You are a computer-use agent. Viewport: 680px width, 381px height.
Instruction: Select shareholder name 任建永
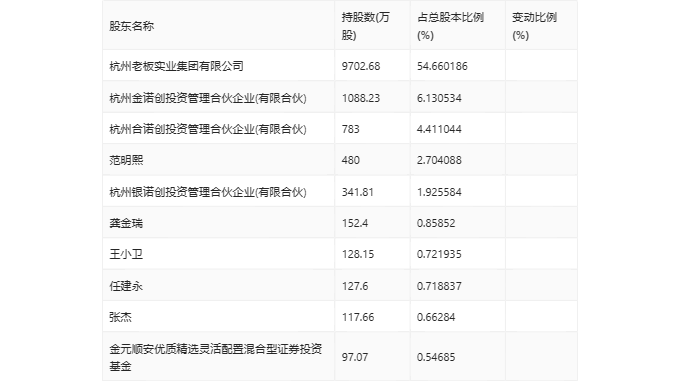126,286
